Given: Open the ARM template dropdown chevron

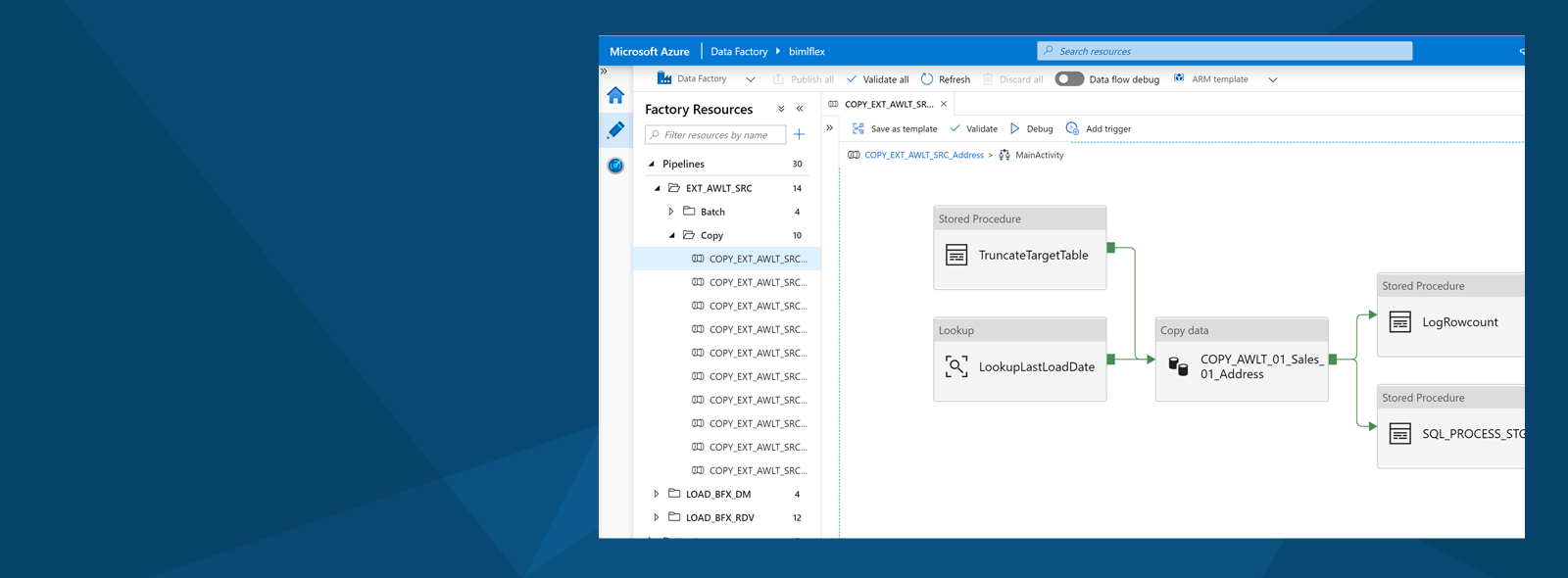Looking at the screenshot, I should click(x=1273, y=79).
